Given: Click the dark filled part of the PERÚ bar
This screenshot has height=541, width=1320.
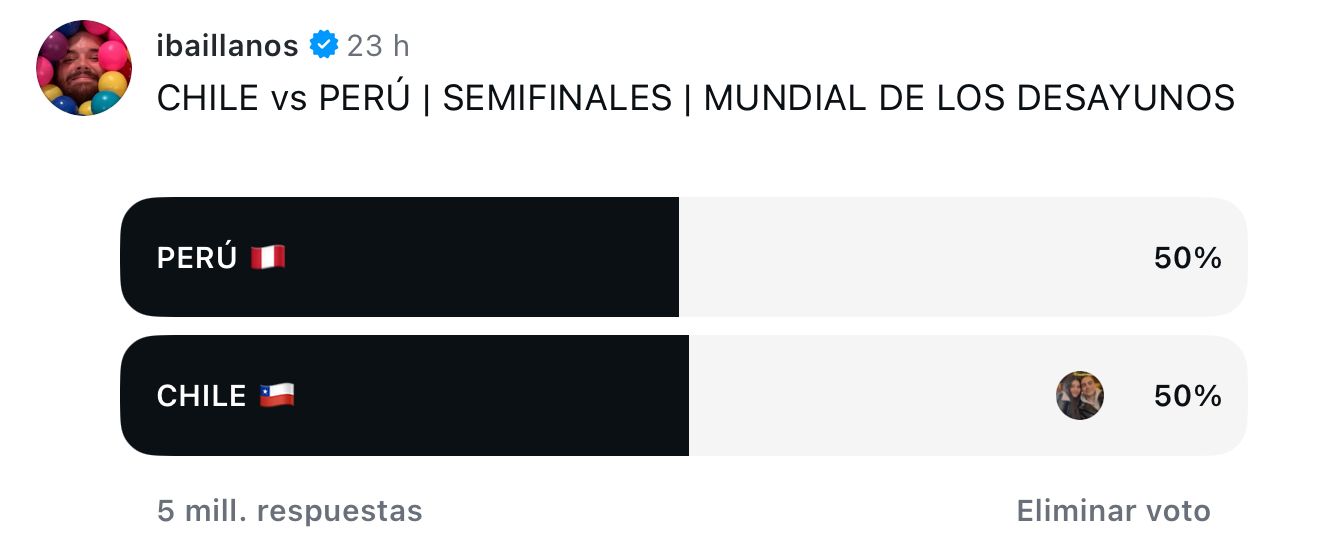Looking at the screenshot, I should pyautogui.click(x=399, y=257).
